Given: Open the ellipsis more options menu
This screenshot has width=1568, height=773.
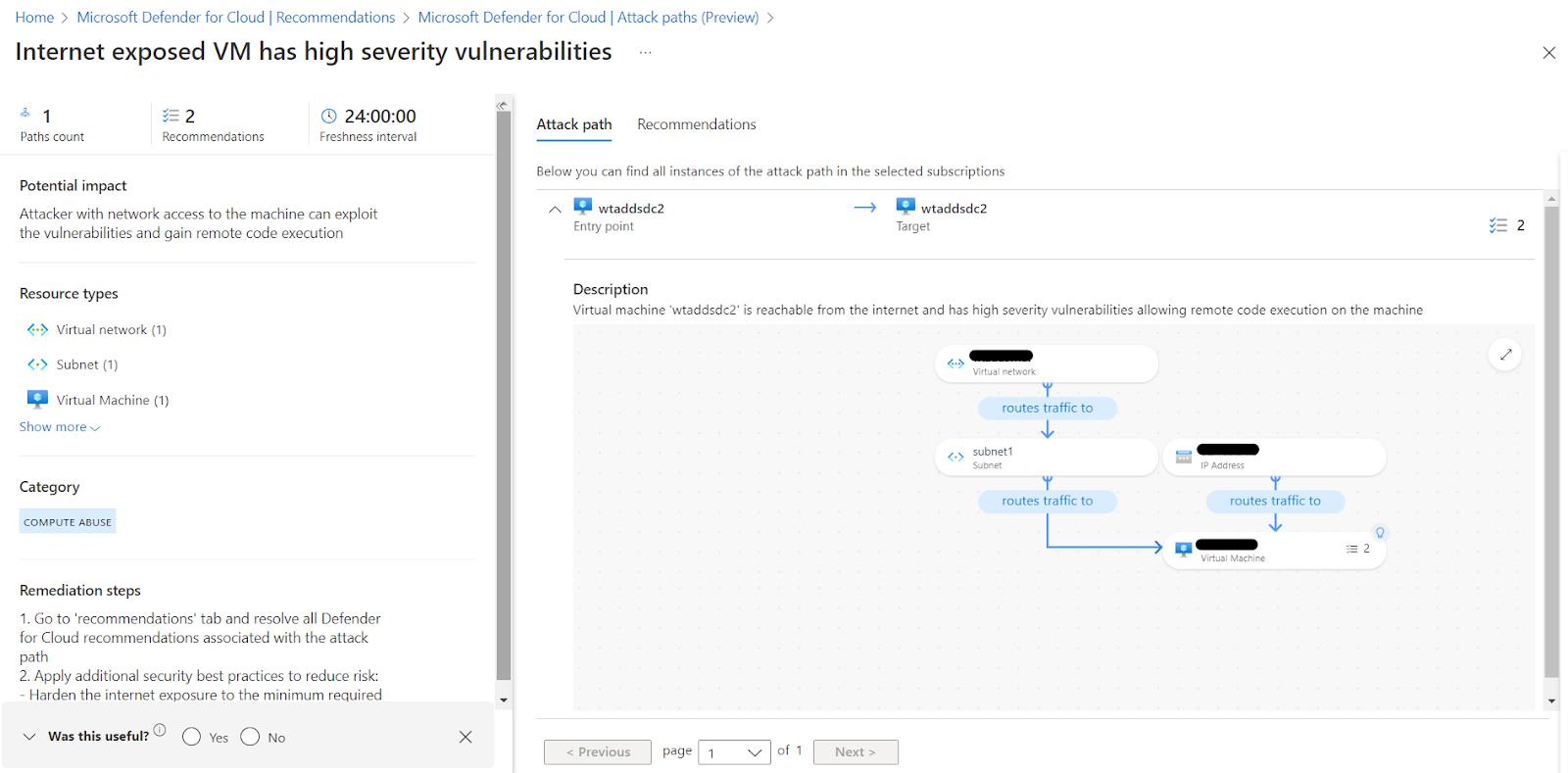Looking at the screenshot, I should [x=645, y=53].
